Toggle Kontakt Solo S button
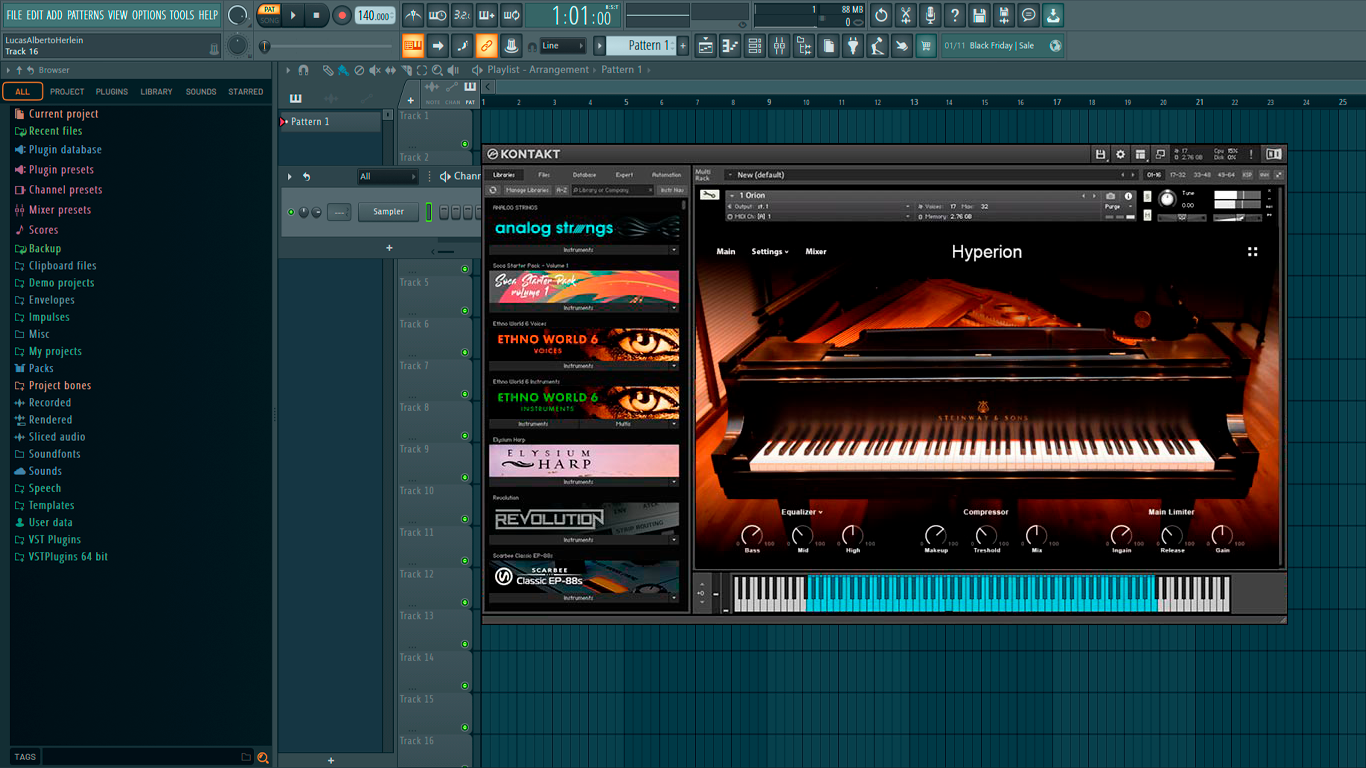Image resolution: width=1366 pixels, height=768 pixels. [1147, 196]
